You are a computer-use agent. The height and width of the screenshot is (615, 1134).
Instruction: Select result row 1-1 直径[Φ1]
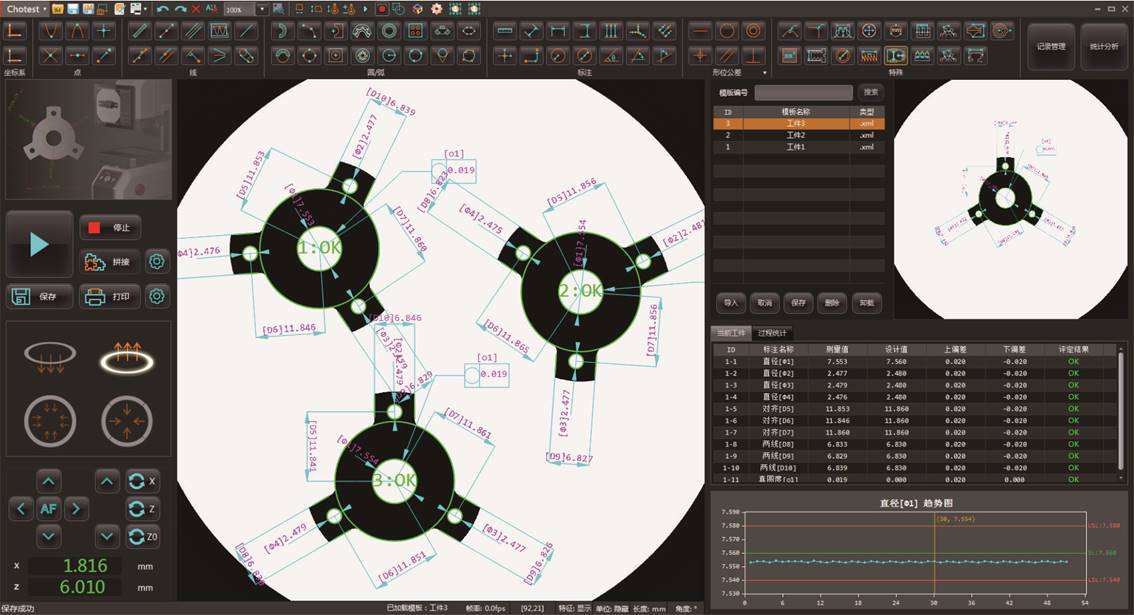[x=915, y=361]
